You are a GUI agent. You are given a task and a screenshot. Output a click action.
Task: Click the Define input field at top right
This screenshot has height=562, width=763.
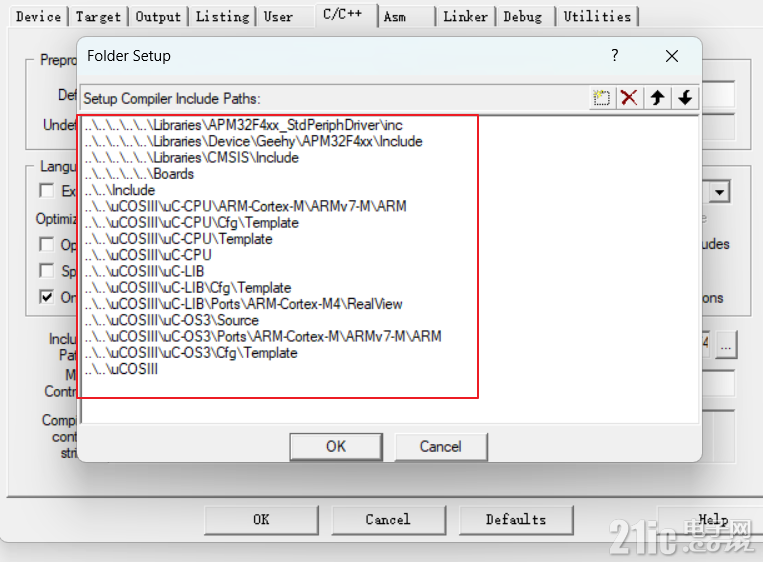718,94
